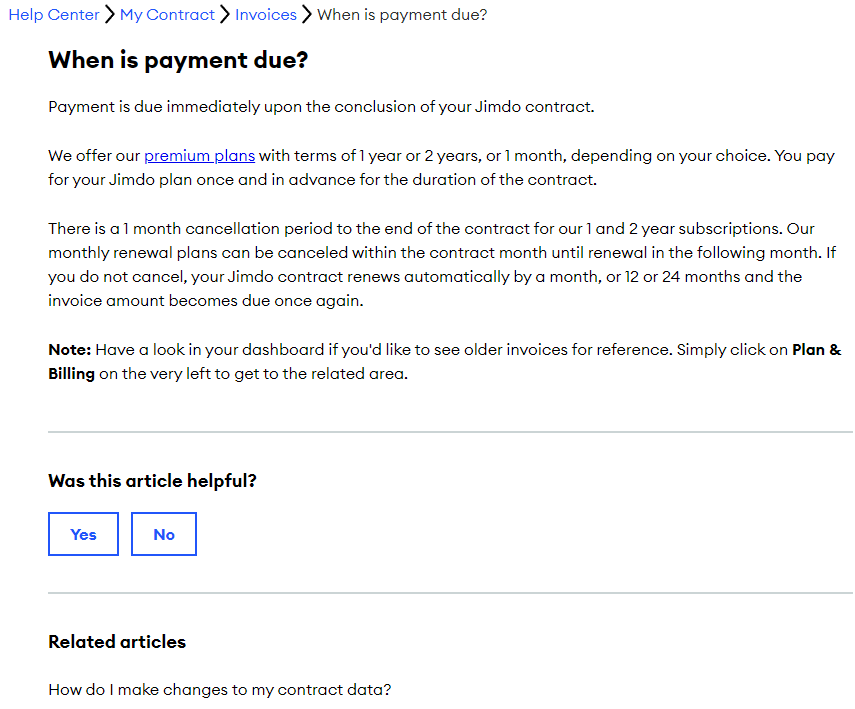Click the chevron after Invoices

coord(307,15)
